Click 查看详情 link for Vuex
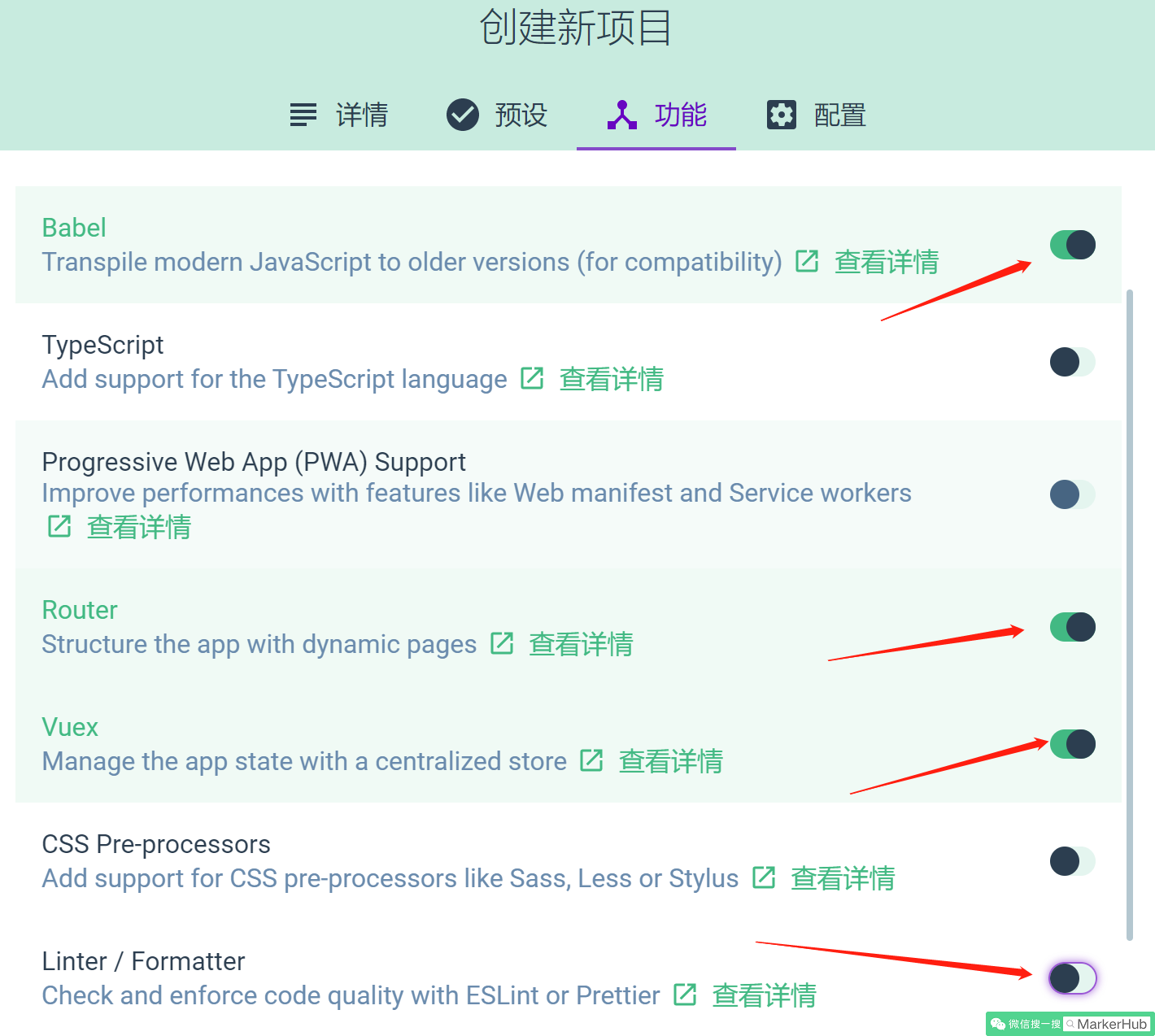 [671, 761]
